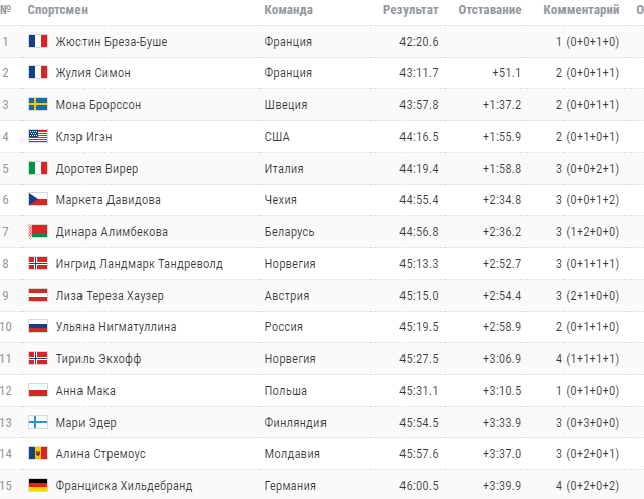644x499 pixels.
Task: Click the Germany flag beside Франциска Хильдебранд
Action: [x=38, y=486]
